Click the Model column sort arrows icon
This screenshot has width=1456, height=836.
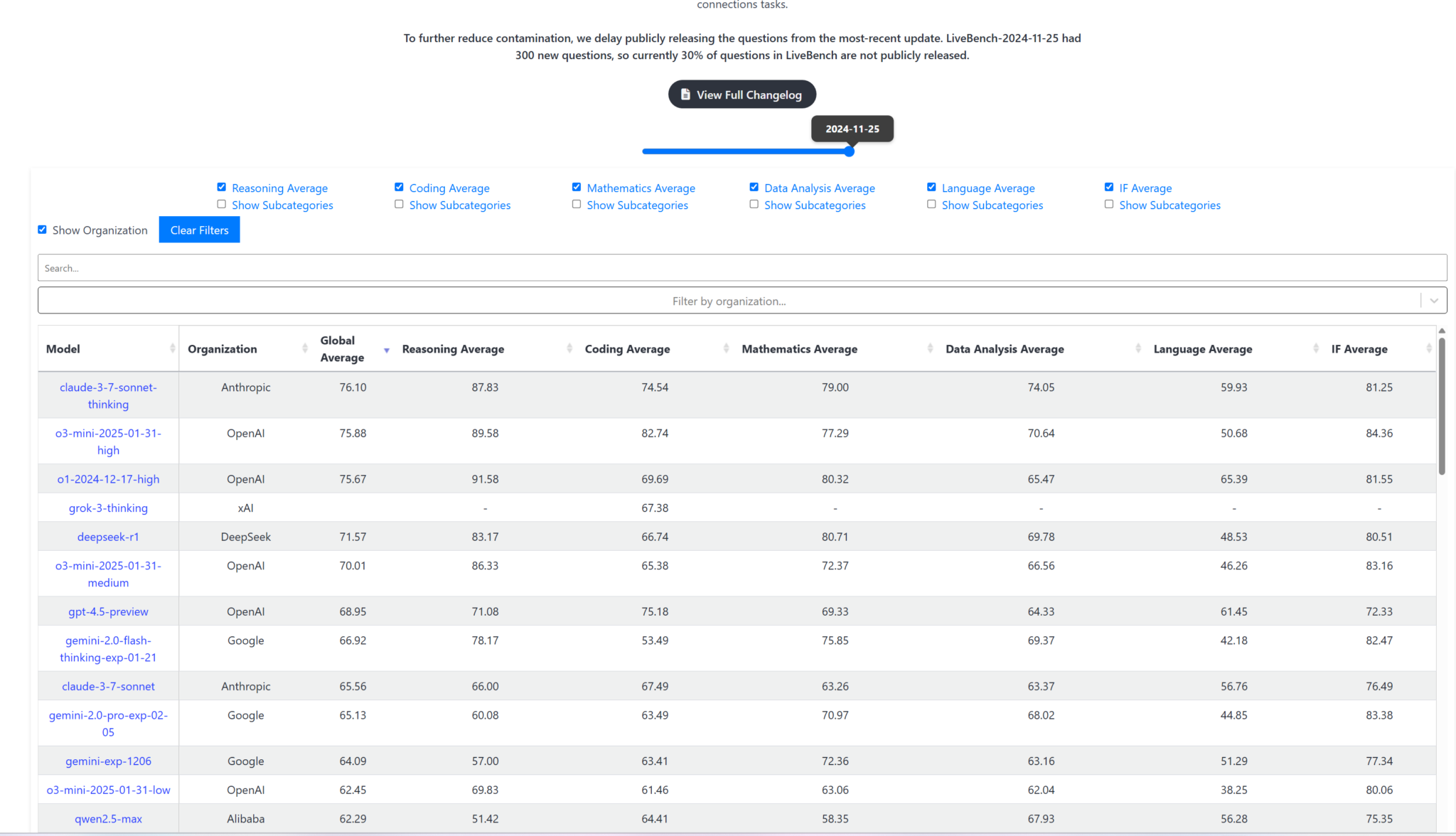point(172,348)
